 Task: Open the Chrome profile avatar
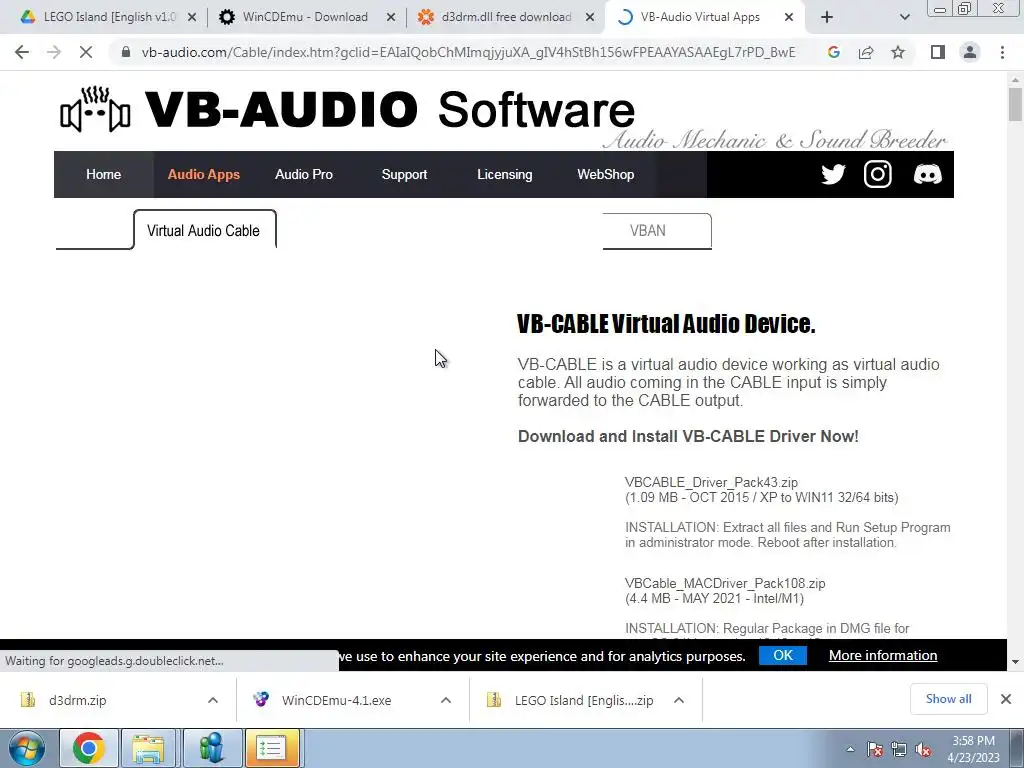coord(970,52)
